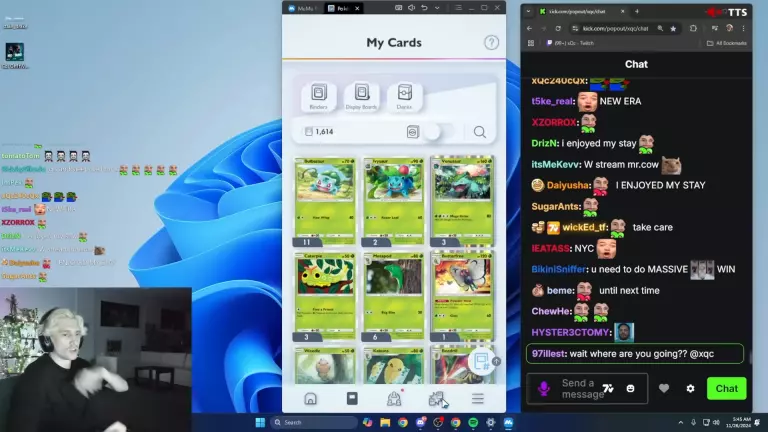Open the hamburger menu in bottom navigation
Image resolution: width=768 pixels, height=432 pixels.
point(478,399)
